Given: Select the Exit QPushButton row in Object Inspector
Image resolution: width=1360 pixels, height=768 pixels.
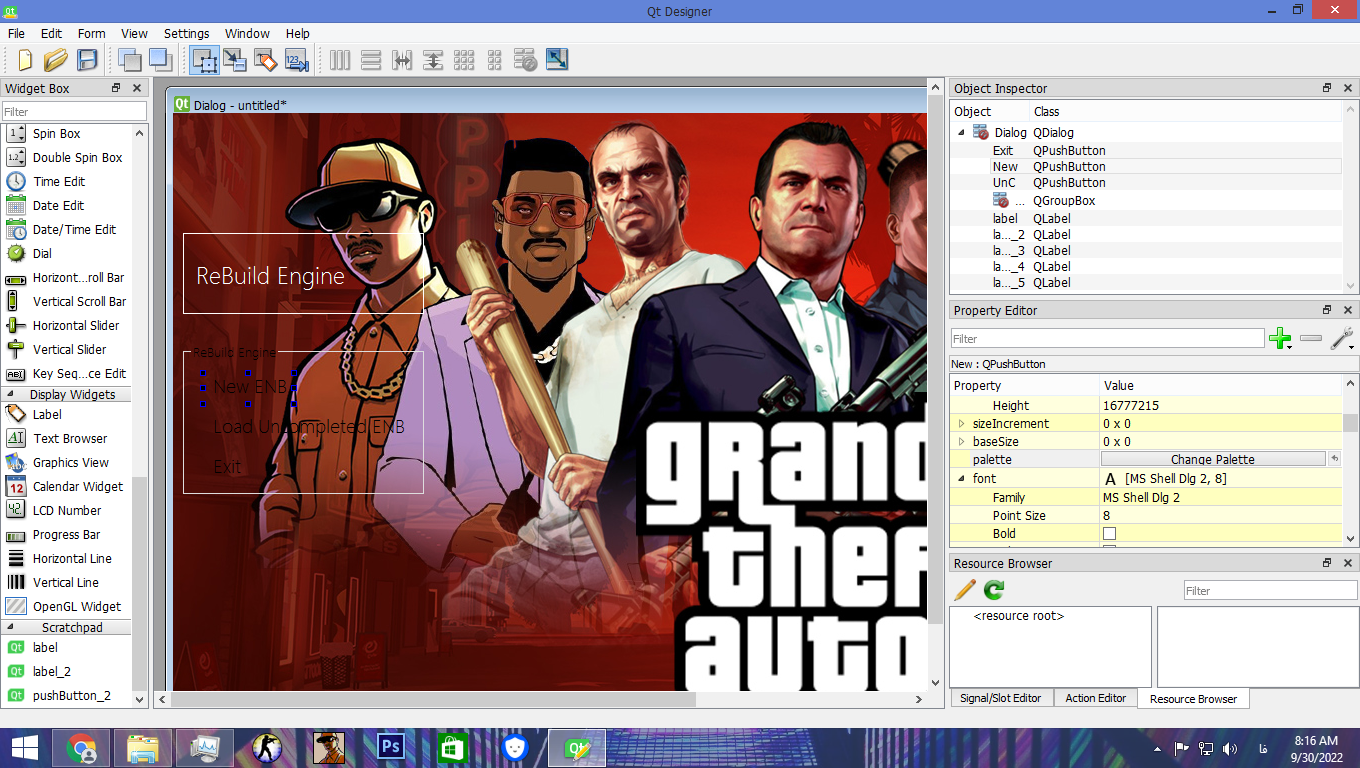Looking at the screenshot, I should click(x=1146, y=151).
